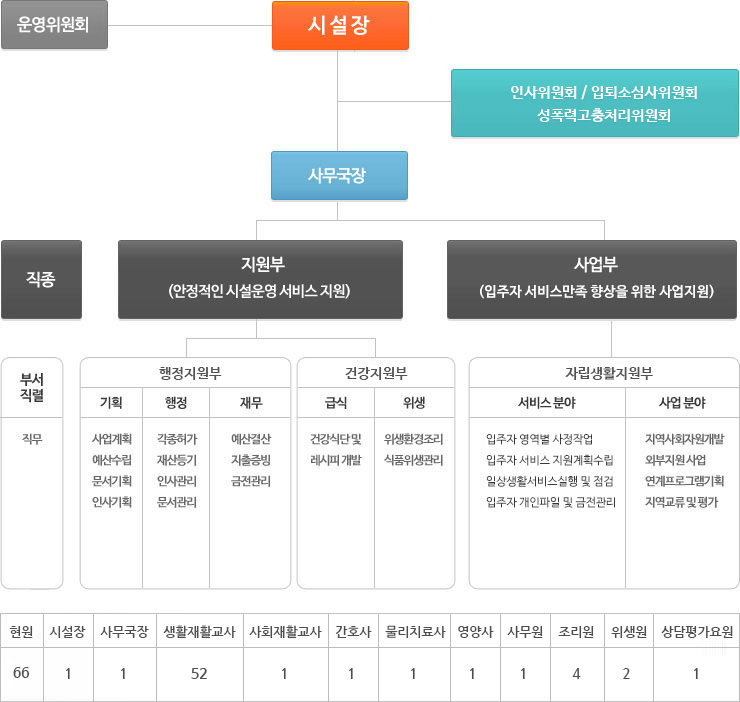The height and width of the screenshot is (702, 740).
Task: Select the blue 사무국장 box
Action: (340, 175)
